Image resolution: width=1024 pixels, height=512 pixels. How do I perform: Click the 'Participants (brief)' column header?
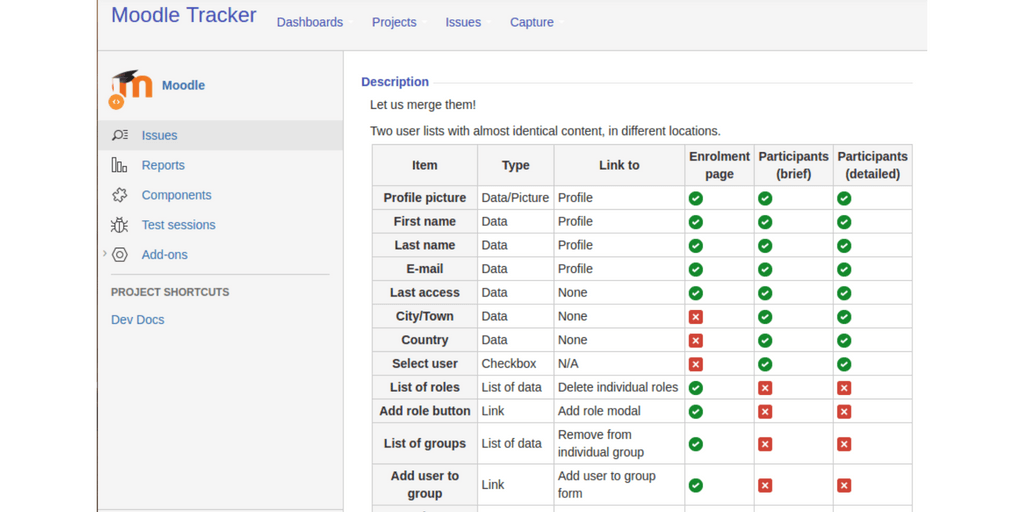793,165
